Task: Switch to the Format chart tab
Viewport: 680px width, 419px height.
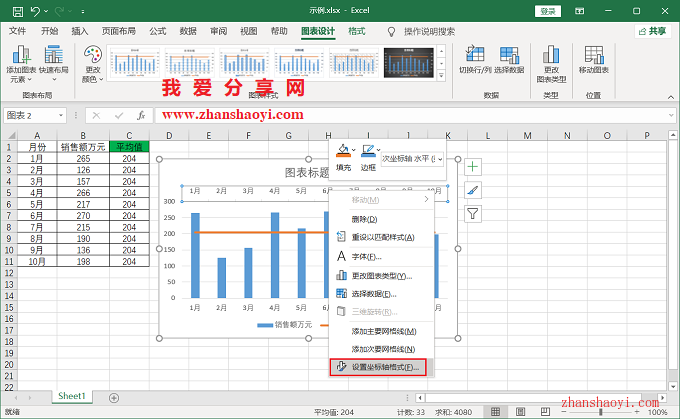Action: click(356, 31)
